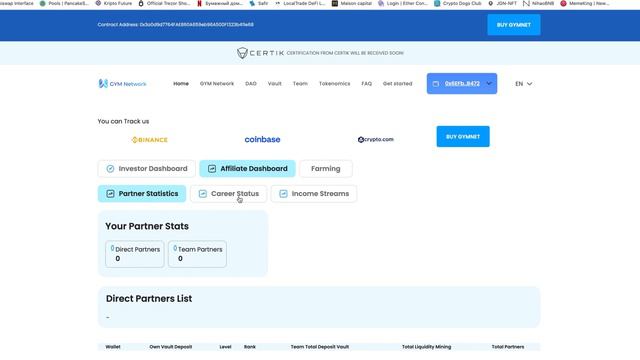Image resolution: width=640 pixels, height=360 pixels.
Task: Click the Total Partners column header
Action: point(508,347)
